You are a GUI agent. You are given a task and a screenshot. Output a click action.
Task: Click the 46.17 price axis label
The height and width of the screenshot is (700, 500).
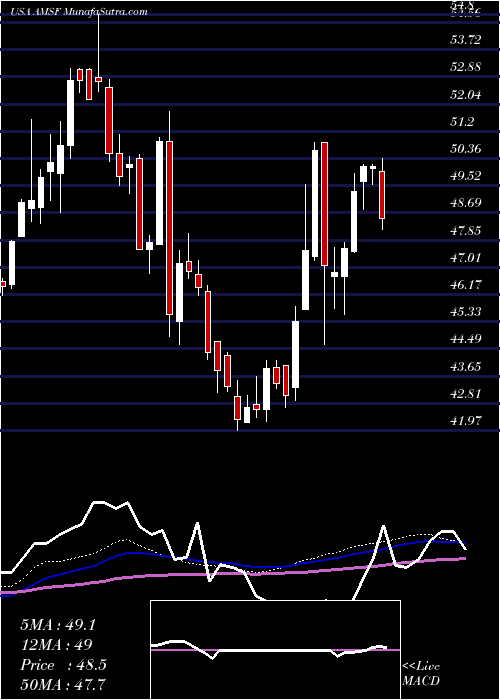point(465,285)
